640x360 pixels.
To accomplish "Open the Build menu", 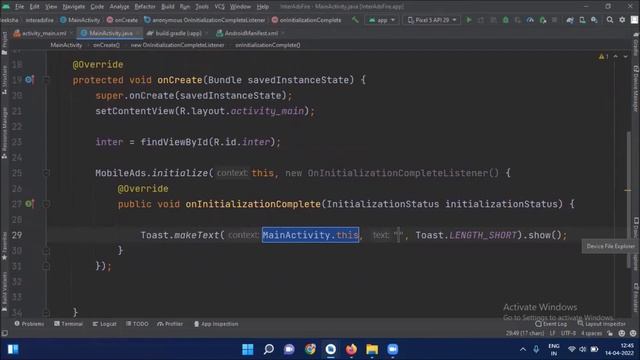I will pos(167,7).
